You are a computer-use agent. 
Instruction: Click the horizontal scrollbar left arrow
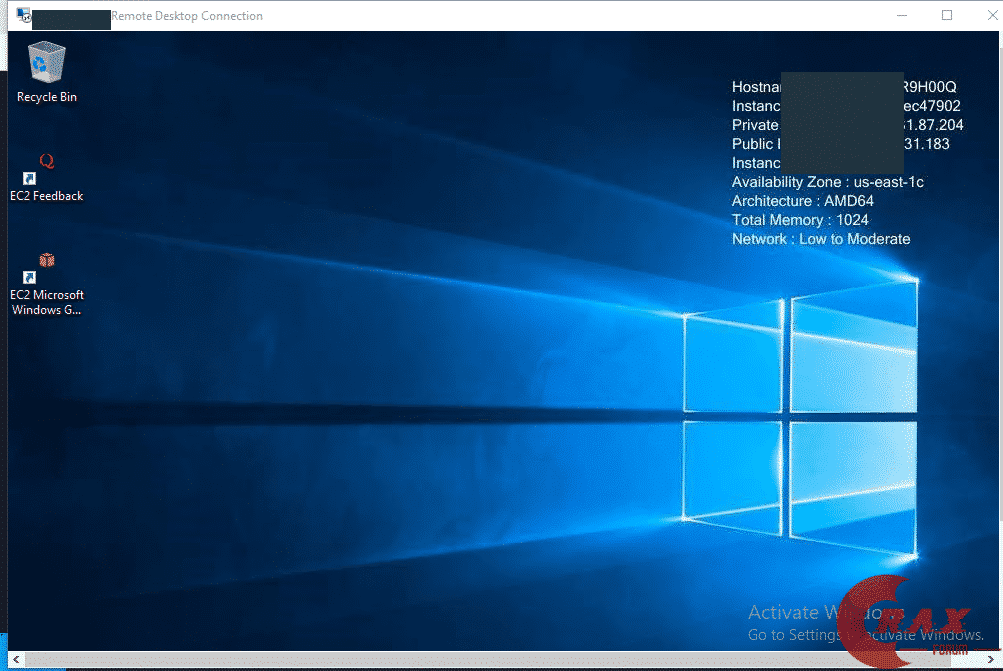16,661
